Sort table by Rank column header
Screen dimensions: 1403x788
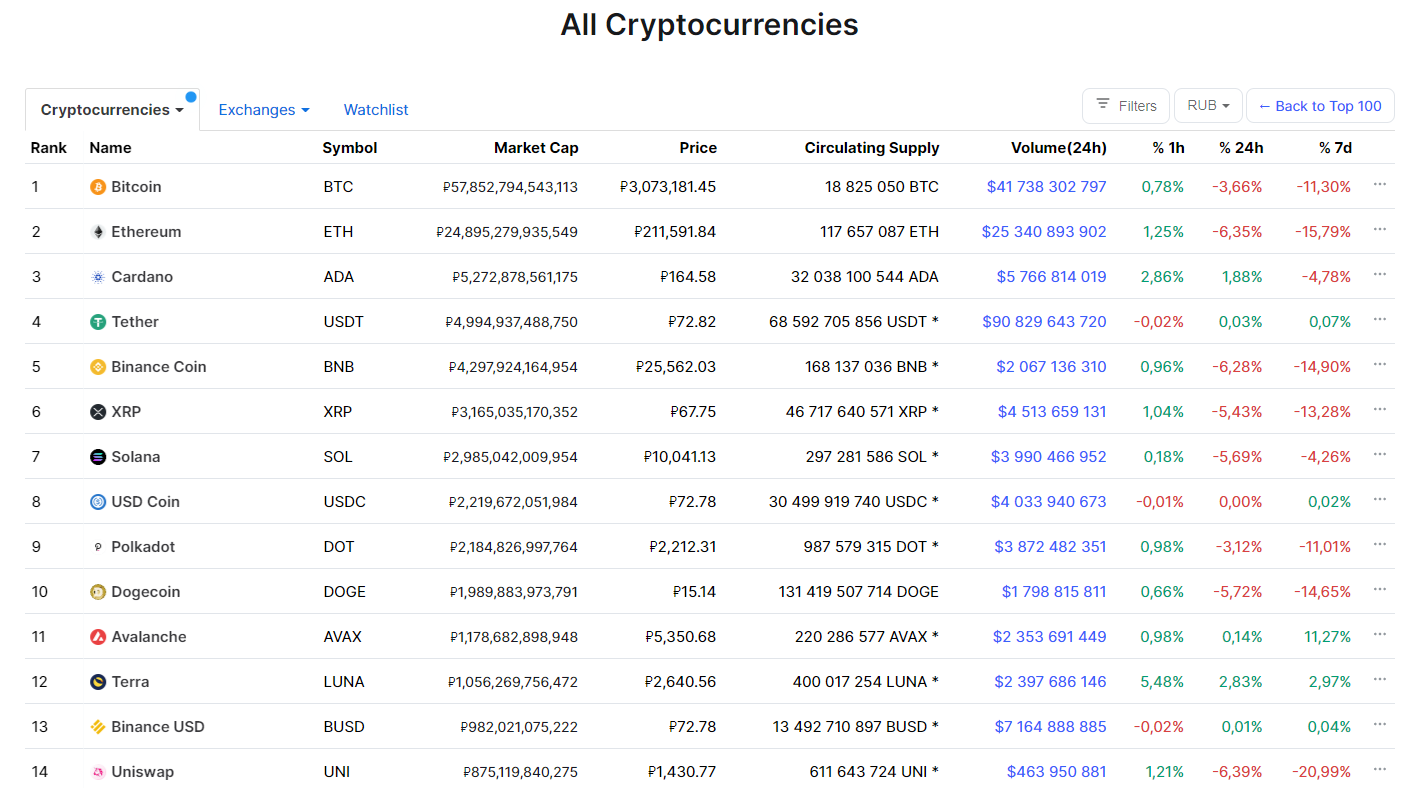(x=49, y=148)
